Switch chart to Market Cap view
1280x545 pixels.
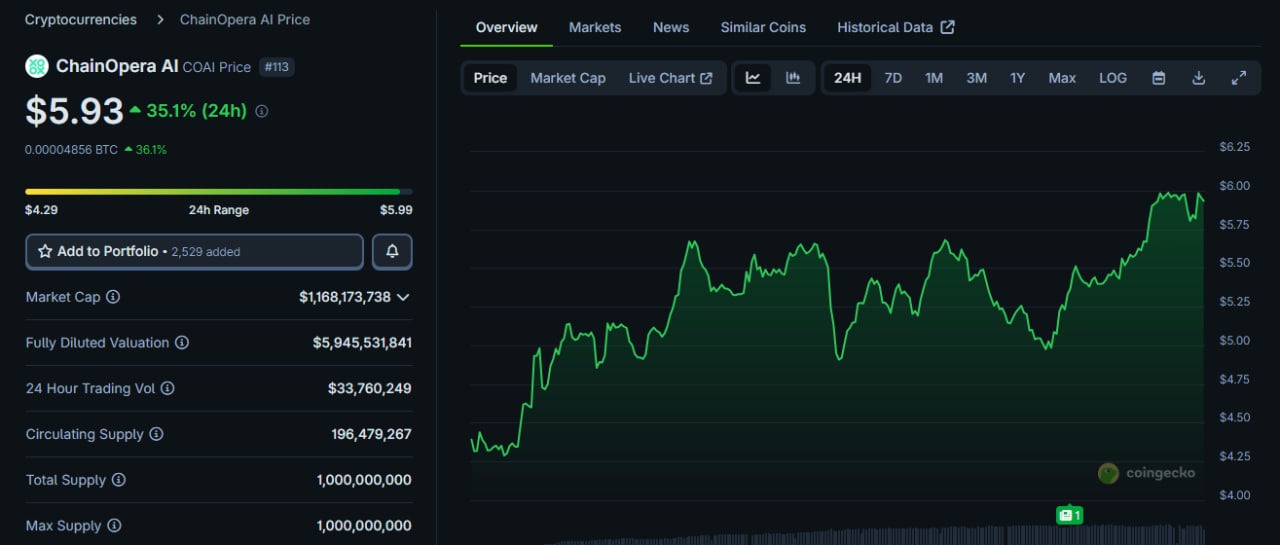[x=567, y=78]
